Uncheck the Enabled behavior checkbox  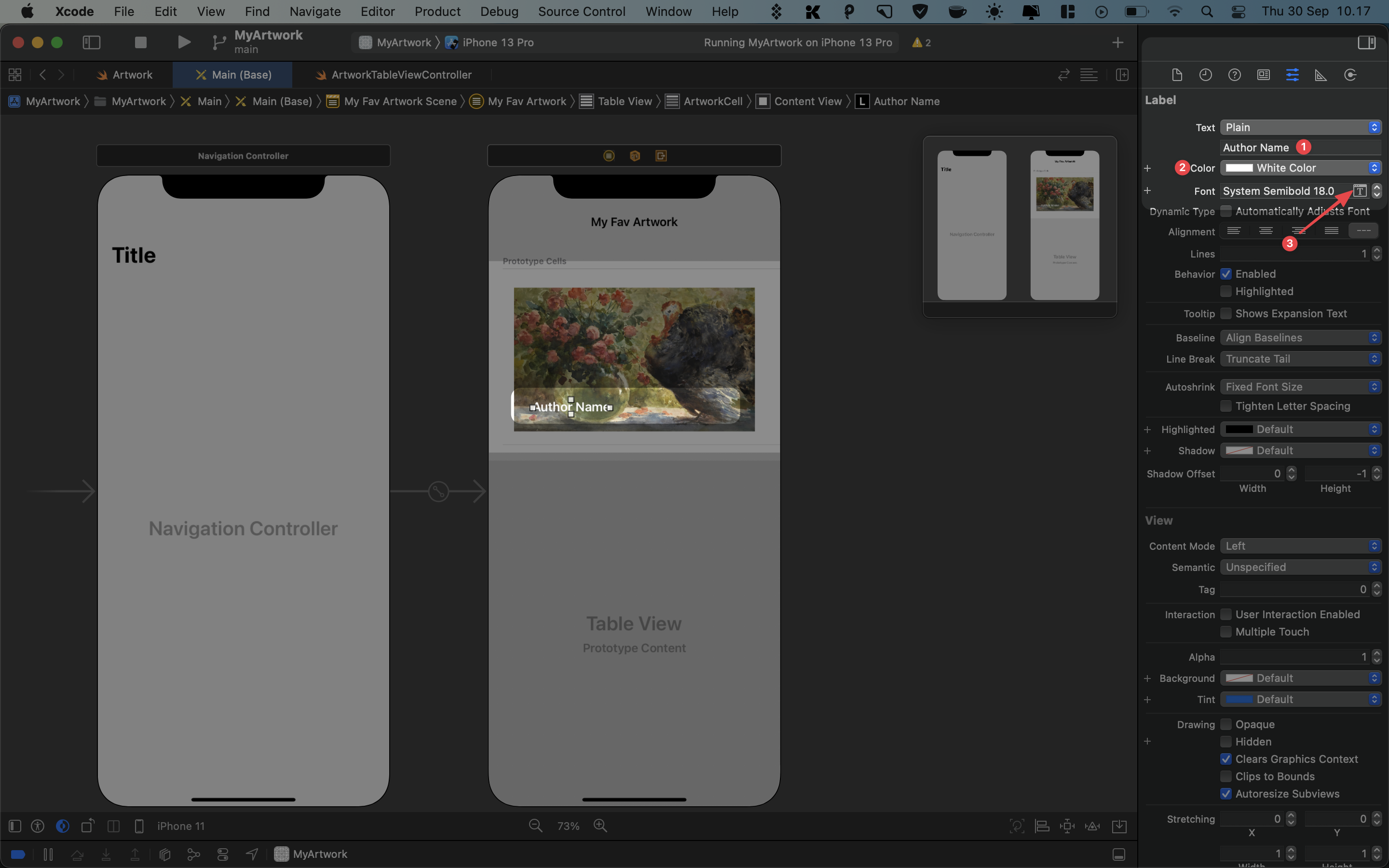(x=1226, y=274)
